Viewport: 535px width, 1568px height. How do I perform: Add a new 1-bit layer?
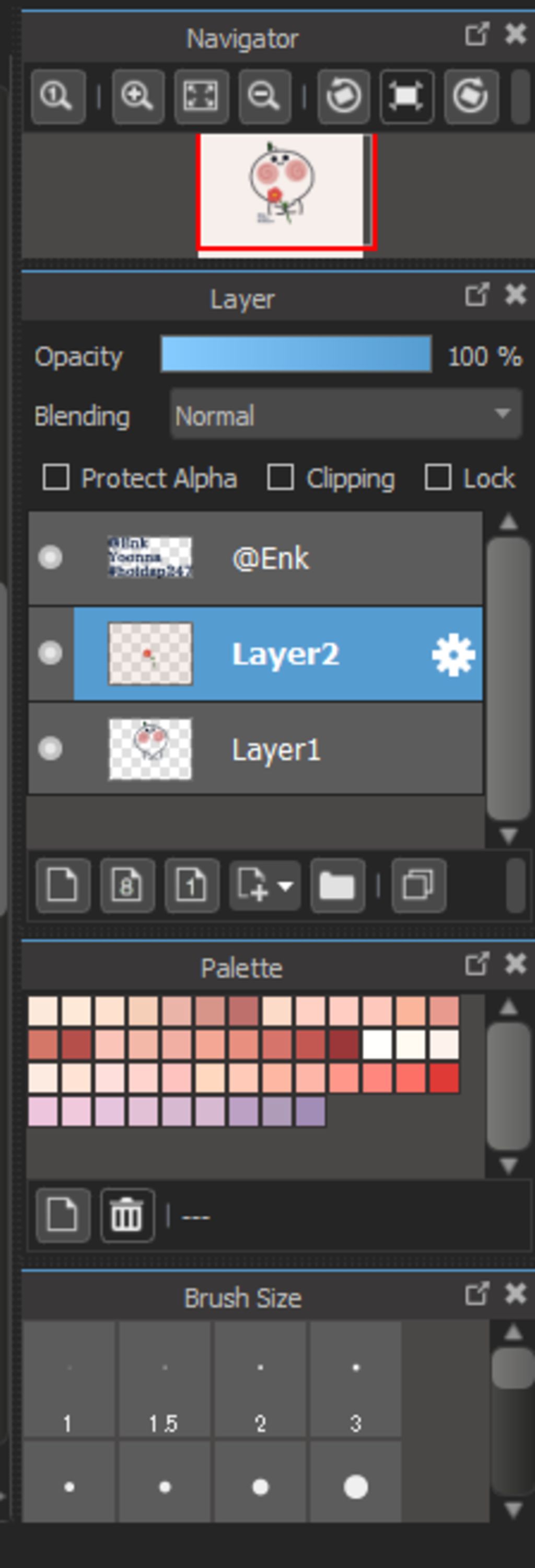[192, 886]
